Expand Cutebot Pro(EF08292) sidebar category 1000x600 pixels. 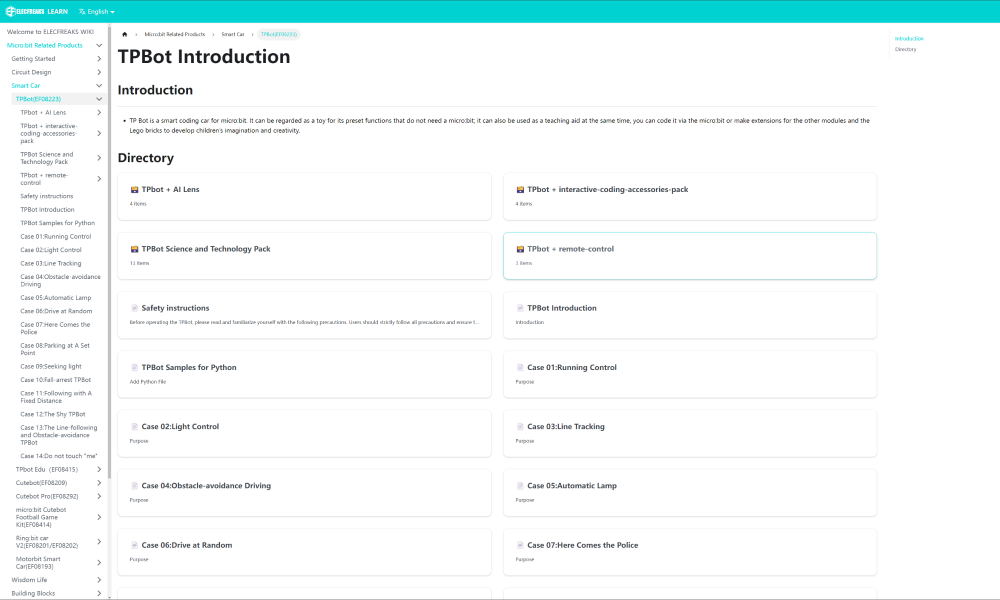tap(99, 496)
